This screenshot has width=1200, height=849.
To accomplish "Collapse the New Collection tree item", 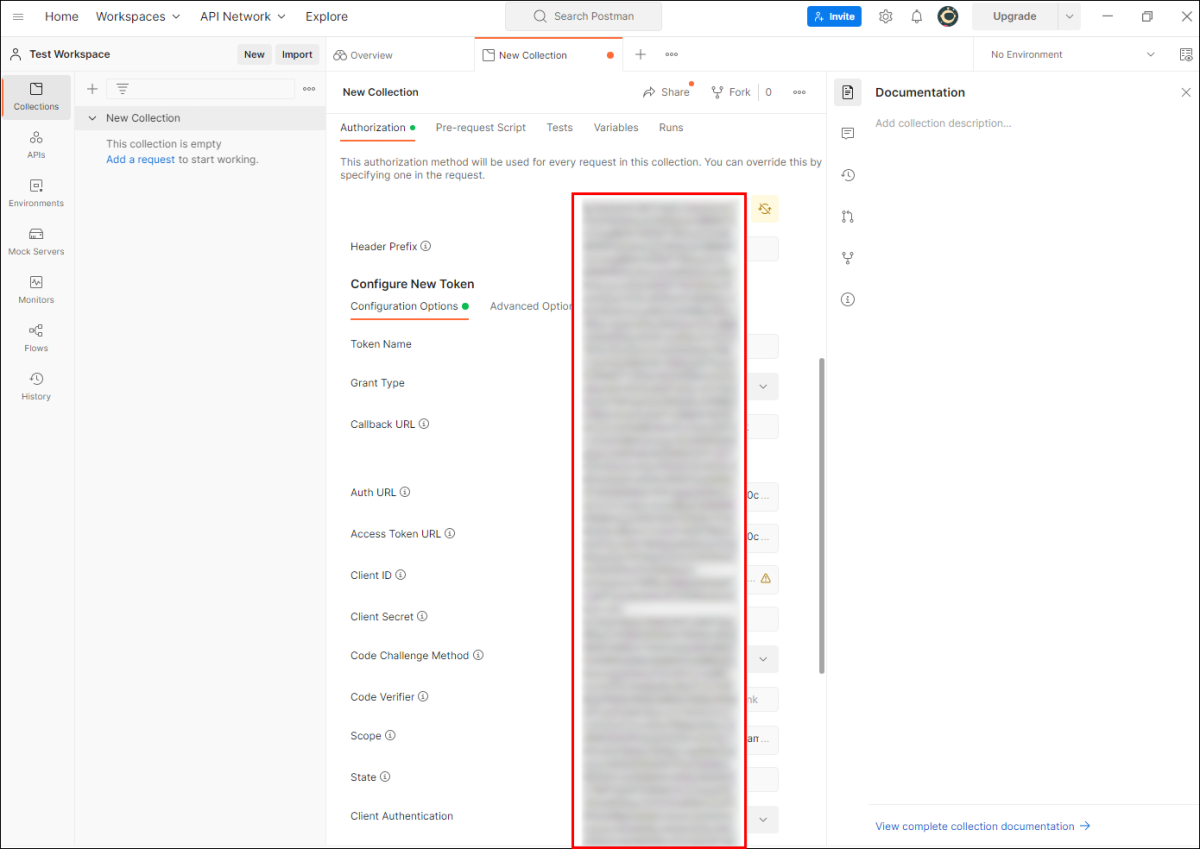I will click(x=93, y=118).
